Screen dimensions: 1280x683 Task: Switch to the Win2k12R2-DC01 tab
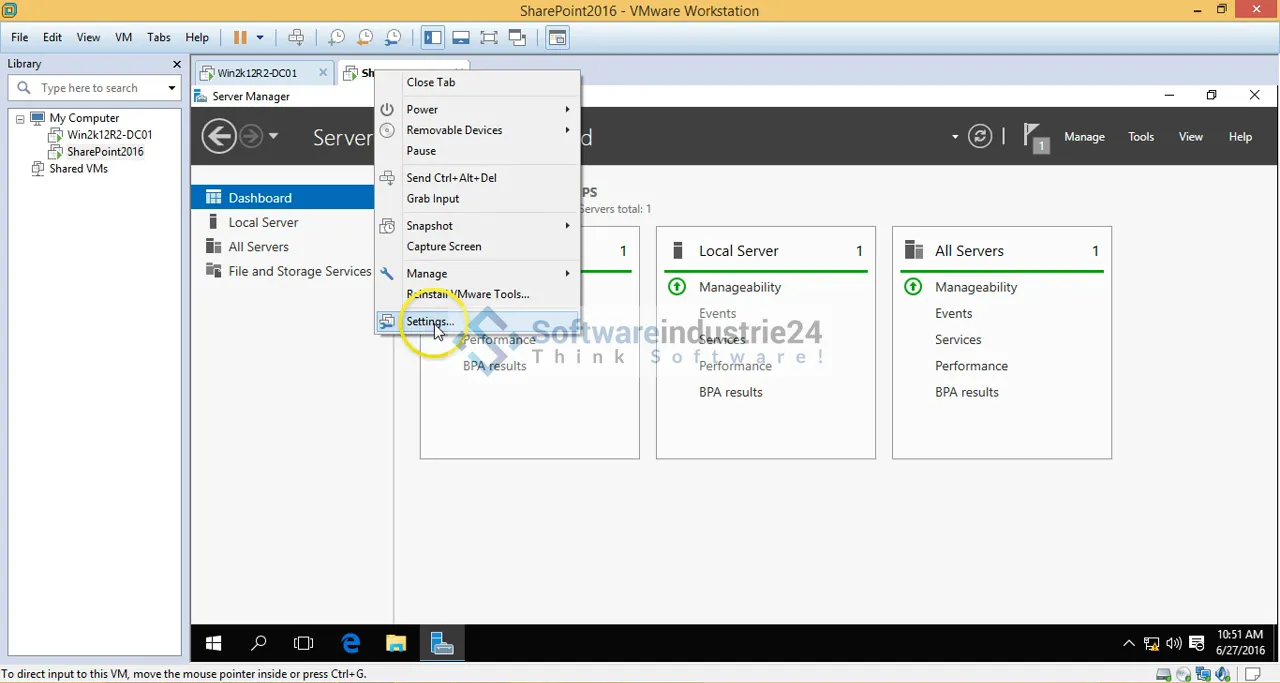[x=257, y=73]
